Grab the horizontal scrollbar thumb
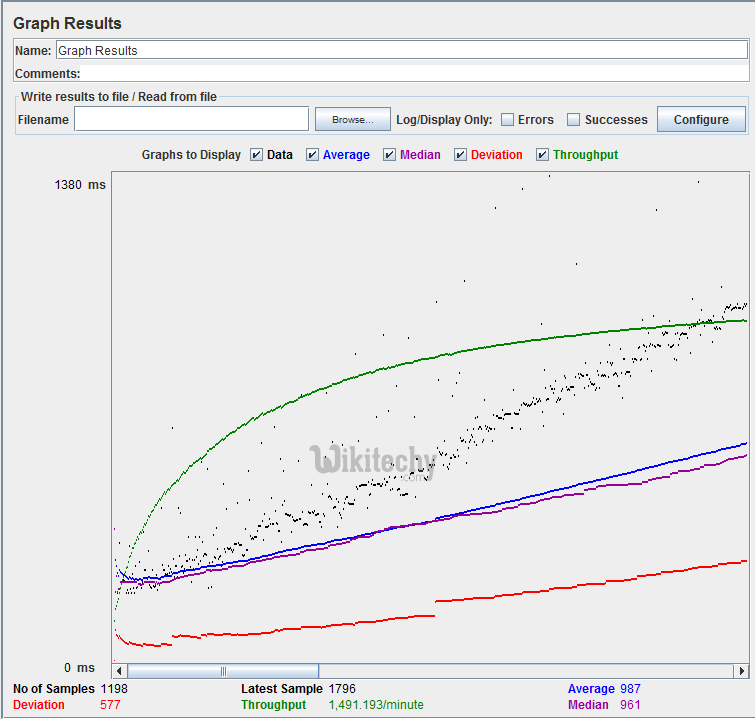Viewport: 755px width, 720px height. click(223, 671)
